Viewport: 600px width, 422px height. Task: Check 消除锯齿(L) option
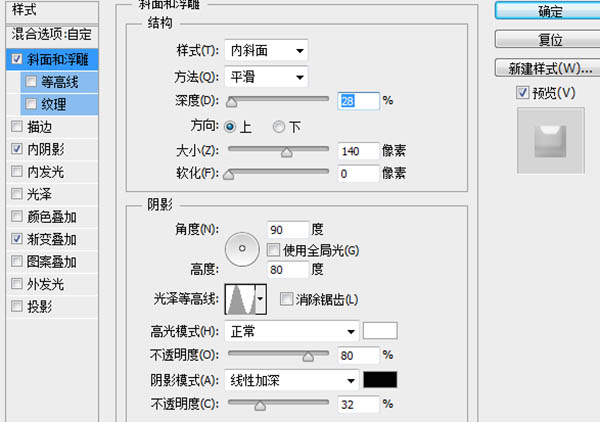point(286,299)
